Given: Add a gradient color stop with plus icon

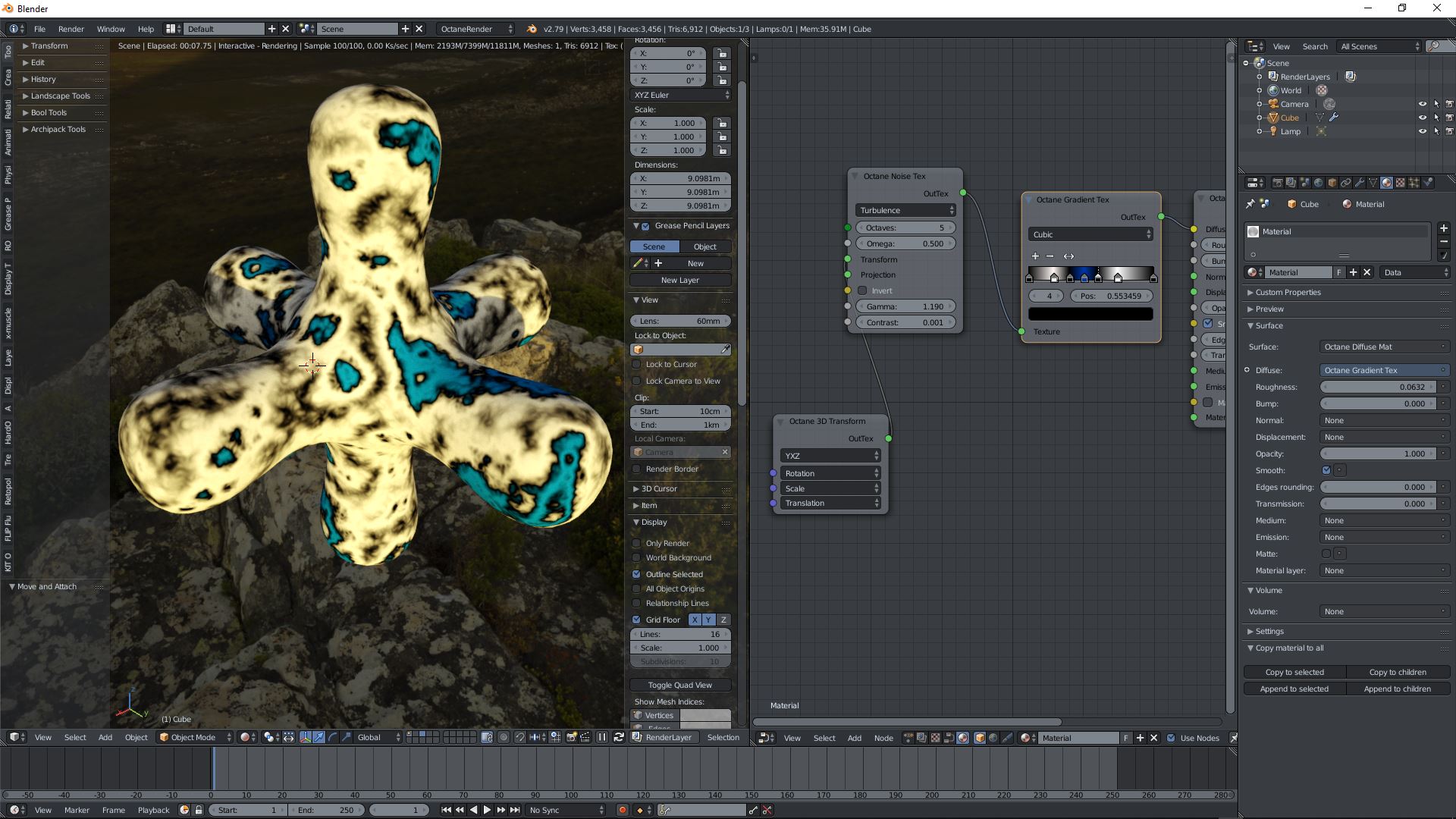Looking at the screenshot, I should [x=1035, y=256].
